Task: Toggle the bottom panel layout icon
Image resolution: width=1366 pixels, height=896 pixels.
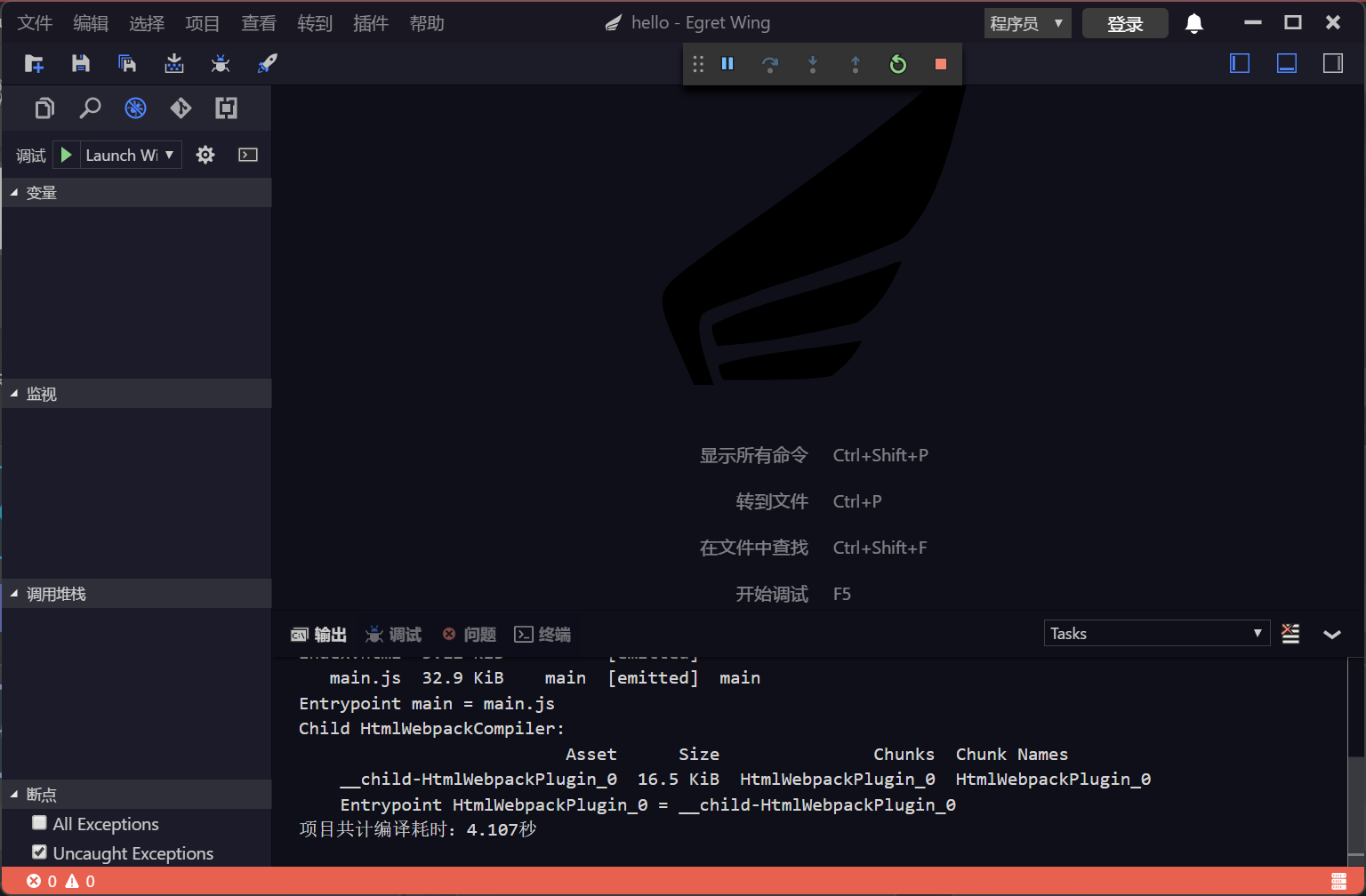Action: [x=1287, y=63]
